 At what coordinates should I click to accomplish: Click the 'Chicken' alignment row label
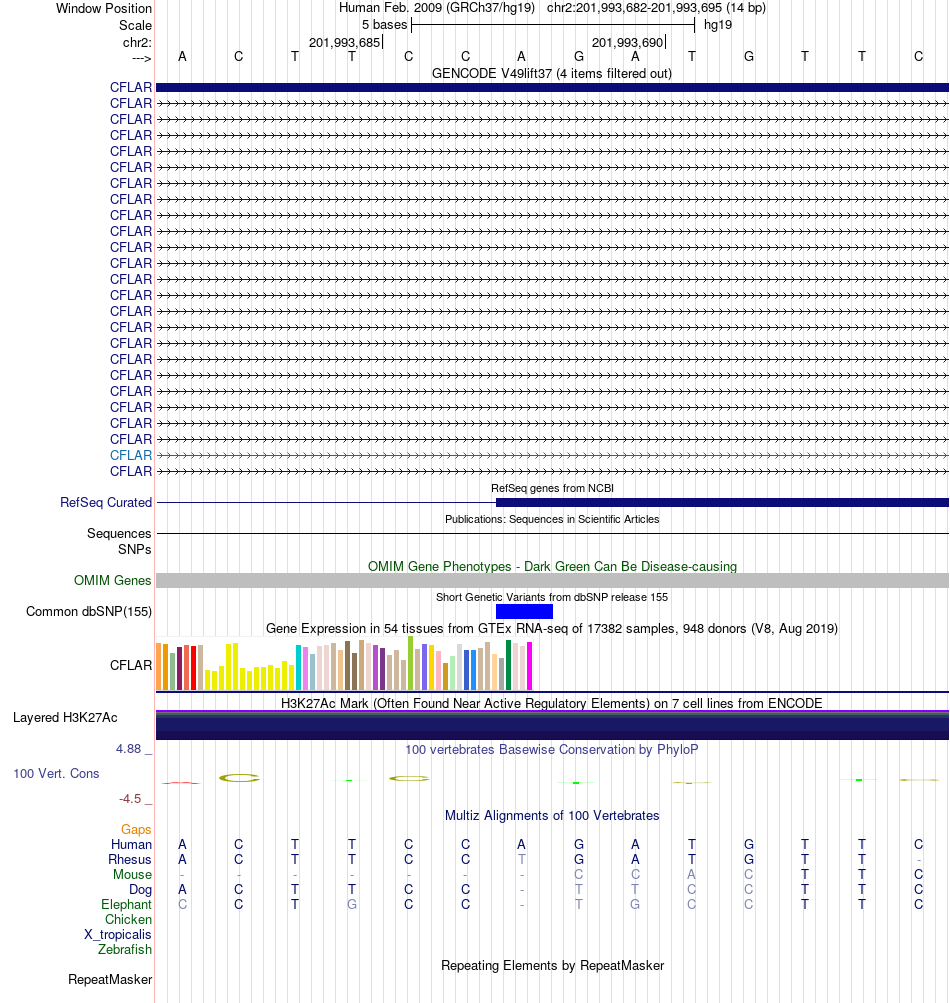(x=128, y=920)
